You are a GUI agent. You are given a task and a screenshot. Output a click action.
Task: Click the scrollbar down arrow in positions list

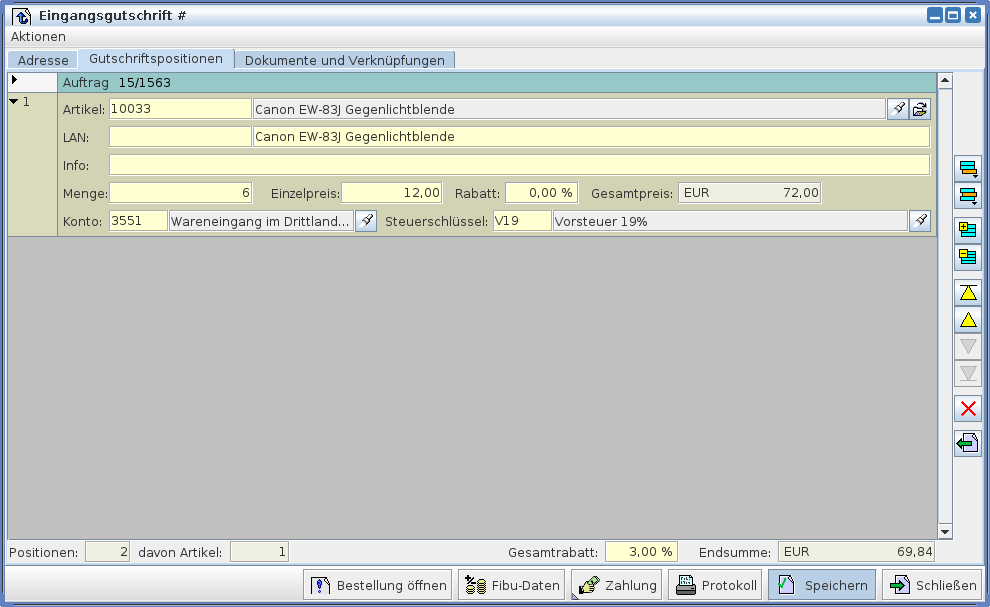tap(945, 532)
